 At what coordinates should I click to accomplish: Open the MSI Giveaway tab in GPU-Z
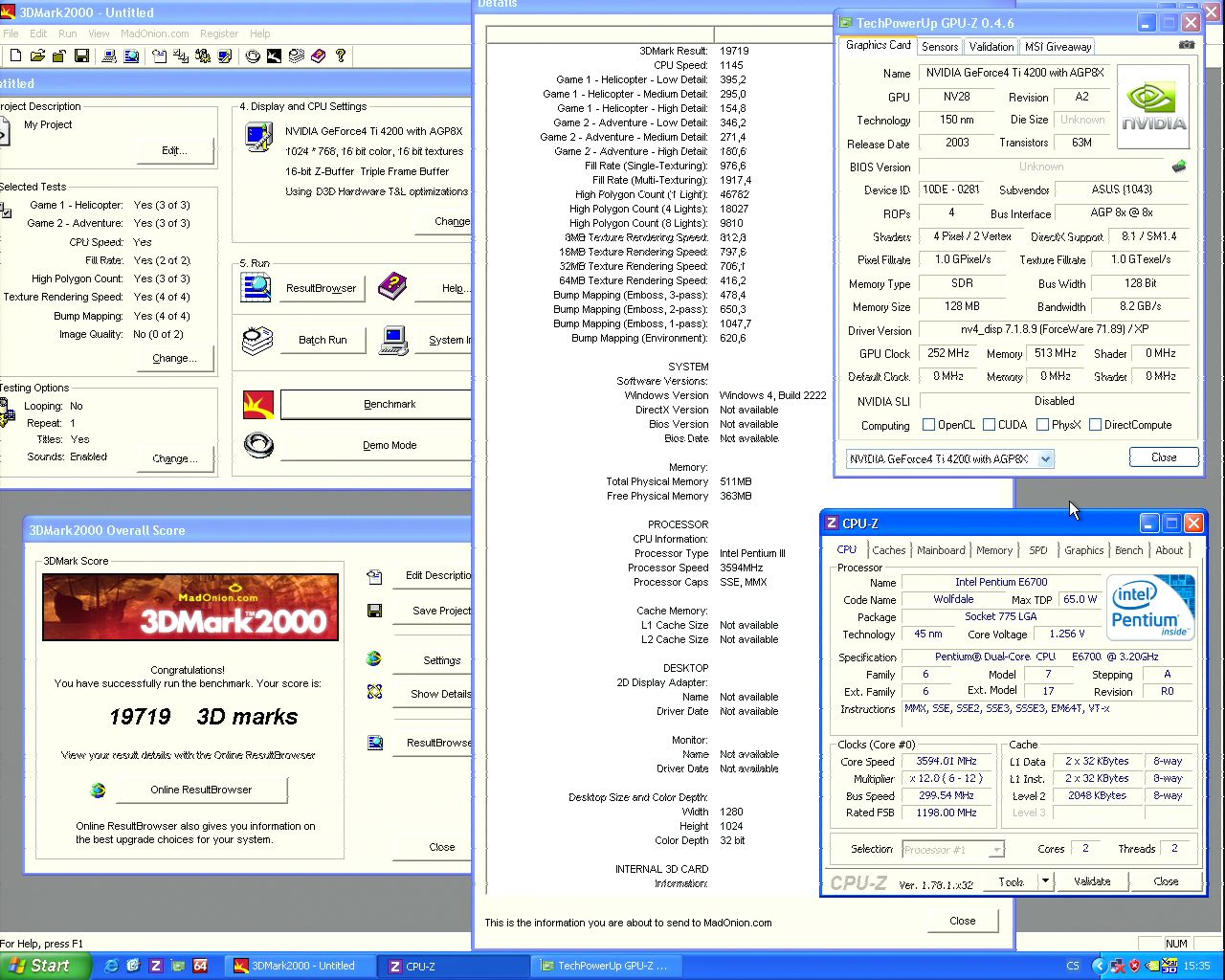click(x=1058, y=47)
